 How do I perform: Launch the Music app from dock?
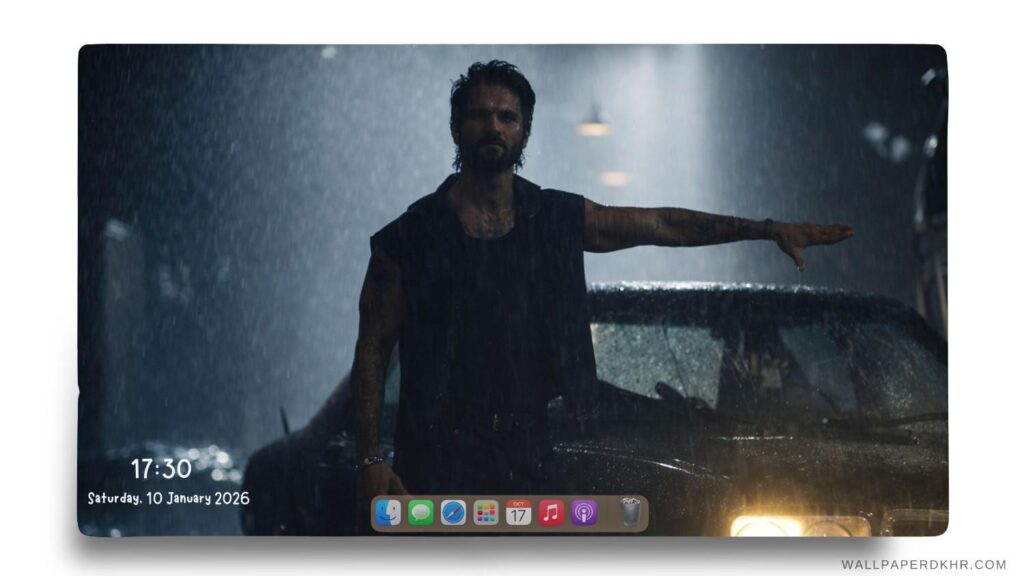pyautogui.click(x=551, y=513)
